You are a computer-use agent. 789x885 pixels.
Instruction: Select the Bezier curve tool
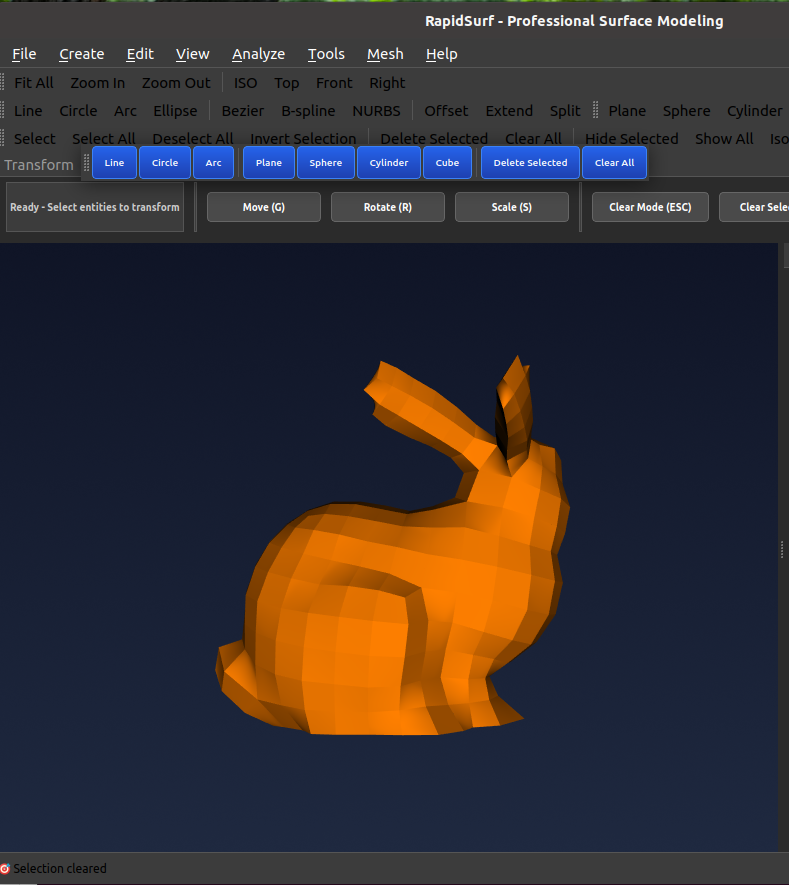[x=243, y=111]
